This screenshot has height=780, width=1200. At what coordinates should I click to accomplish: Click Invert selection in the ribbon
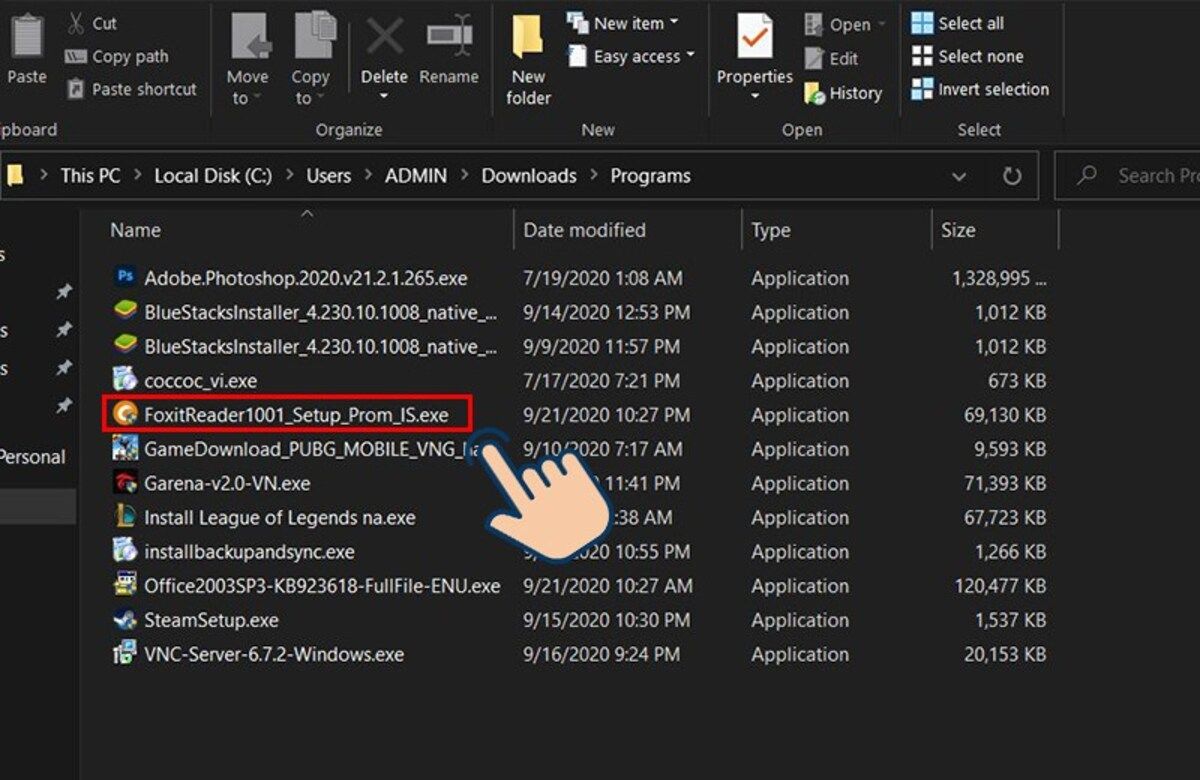[x=980, y=89]
